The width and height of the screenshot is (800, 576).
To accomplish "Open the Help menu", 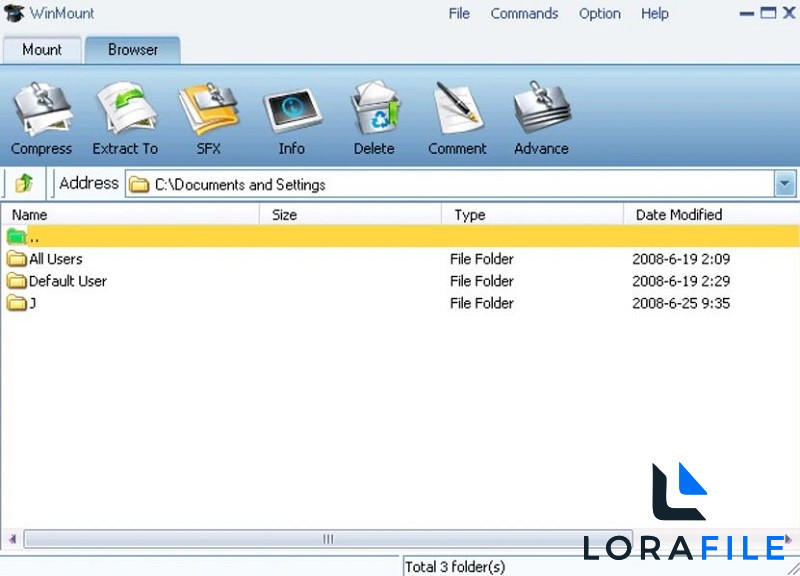I will point(655,13).
